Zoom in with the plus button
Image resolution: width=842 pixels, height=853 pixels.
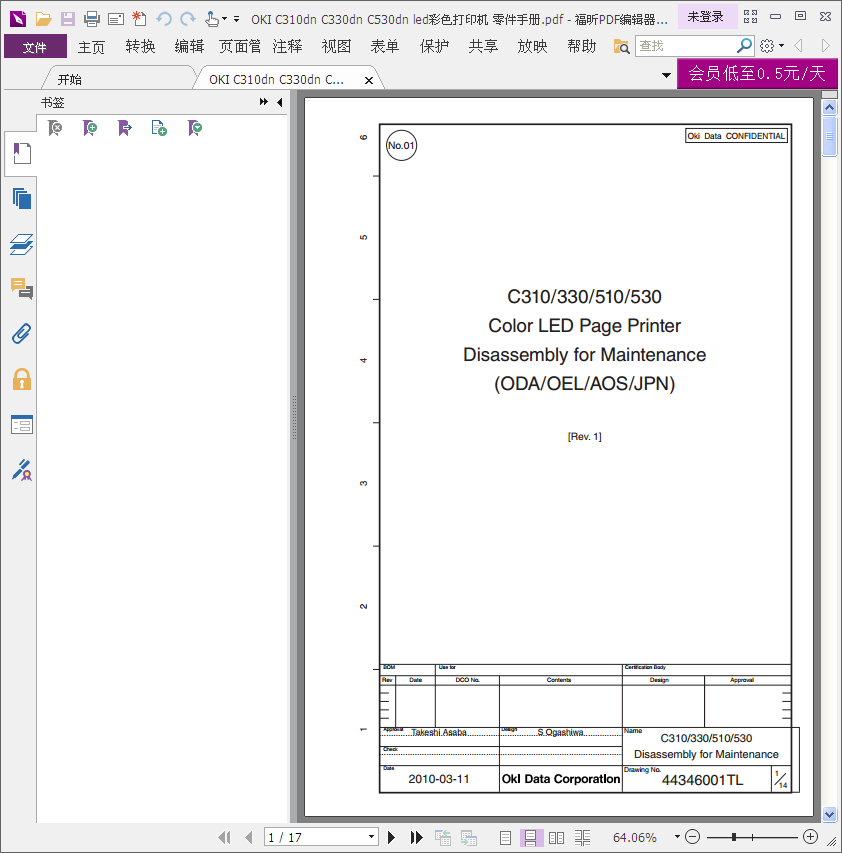(810, 837)
